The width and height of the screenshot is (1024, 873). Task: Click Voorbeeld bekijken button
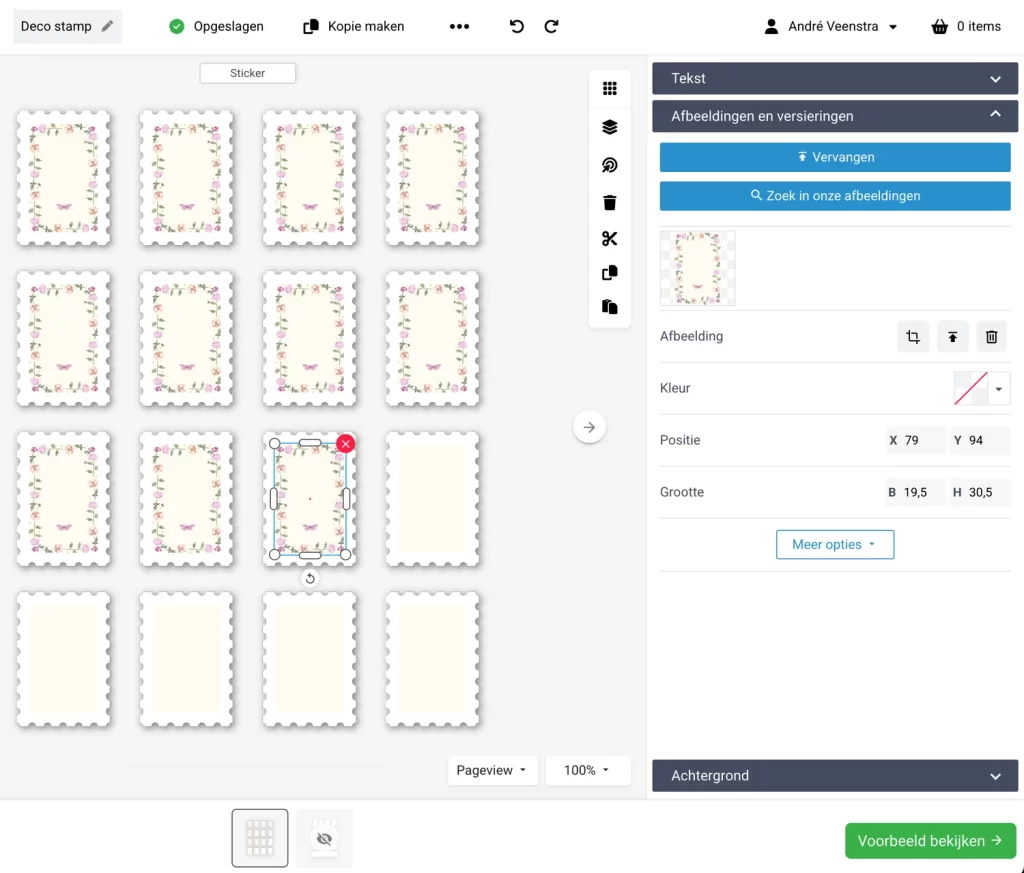(930, 841)
